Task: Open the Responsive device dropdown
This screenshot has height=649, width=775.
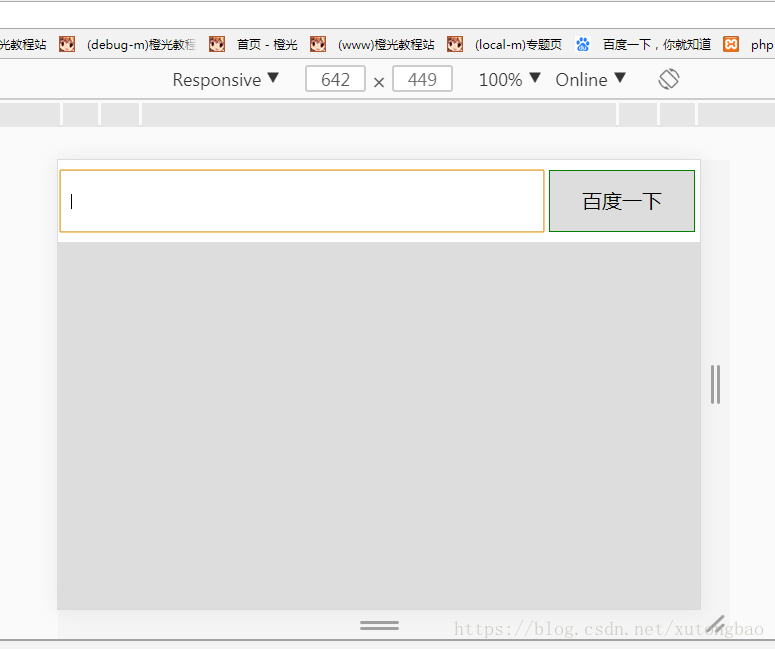Action: click(226, 80)
